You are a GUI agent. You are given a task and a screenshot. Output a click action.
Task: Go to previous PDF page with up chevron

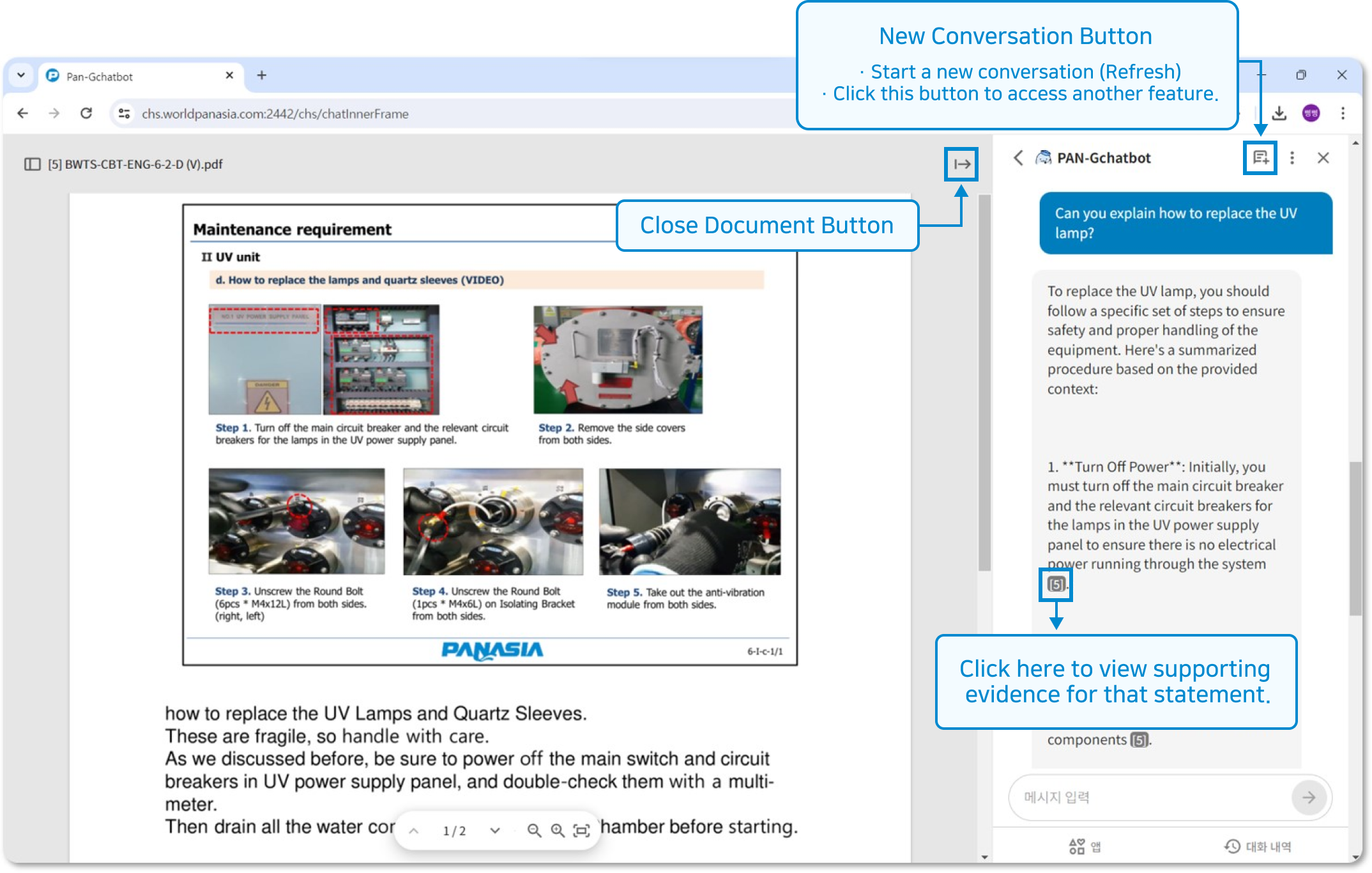click(x=414, y=831)
